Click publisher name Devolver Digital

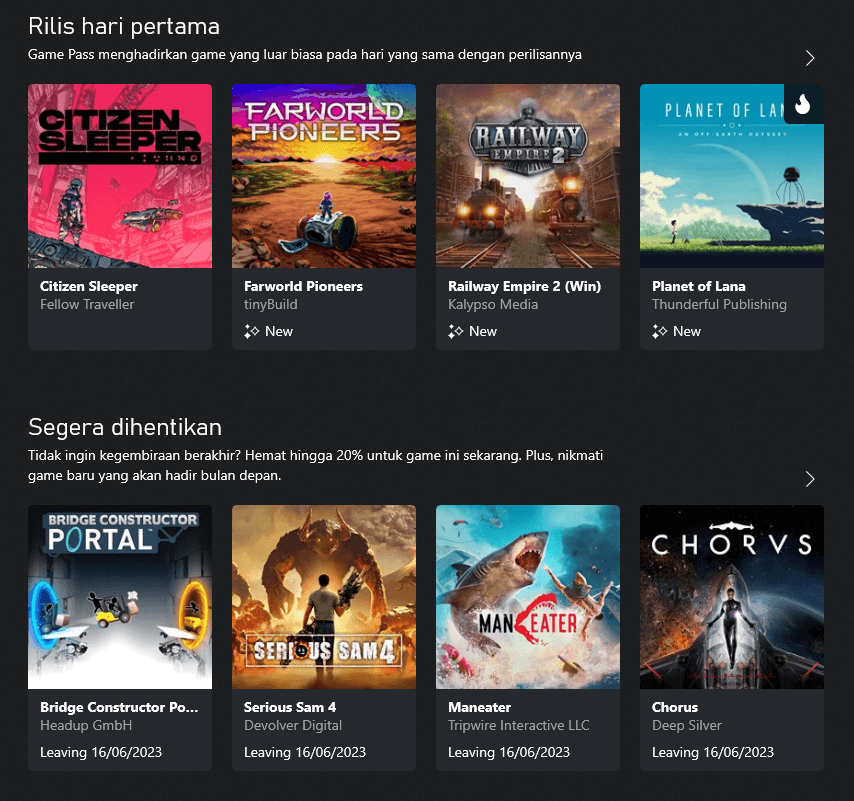[x=293, y=725]
